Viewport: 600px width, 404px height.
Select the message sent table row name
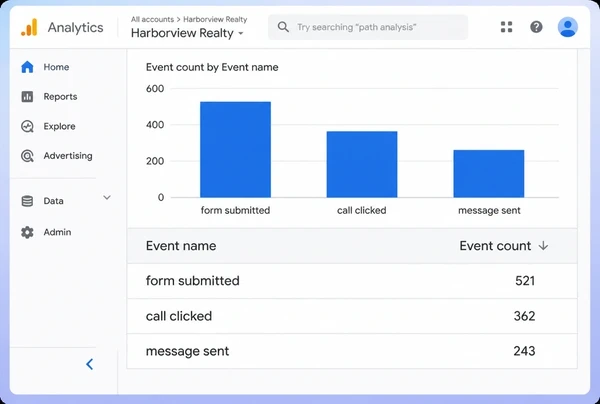[x=188, y=351]
